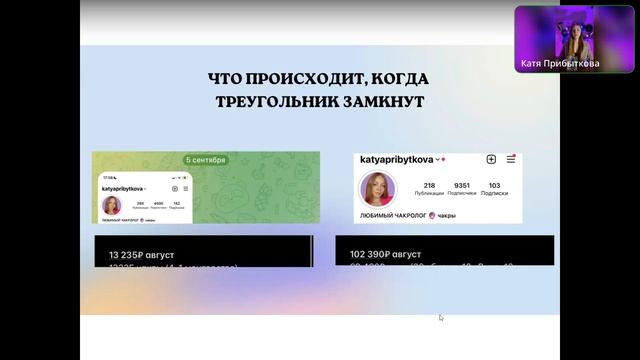The height and width of the screenshot is (360, 640).
Task: Click the plus-square create icon in the Instagram header
Action: [491, 159]
